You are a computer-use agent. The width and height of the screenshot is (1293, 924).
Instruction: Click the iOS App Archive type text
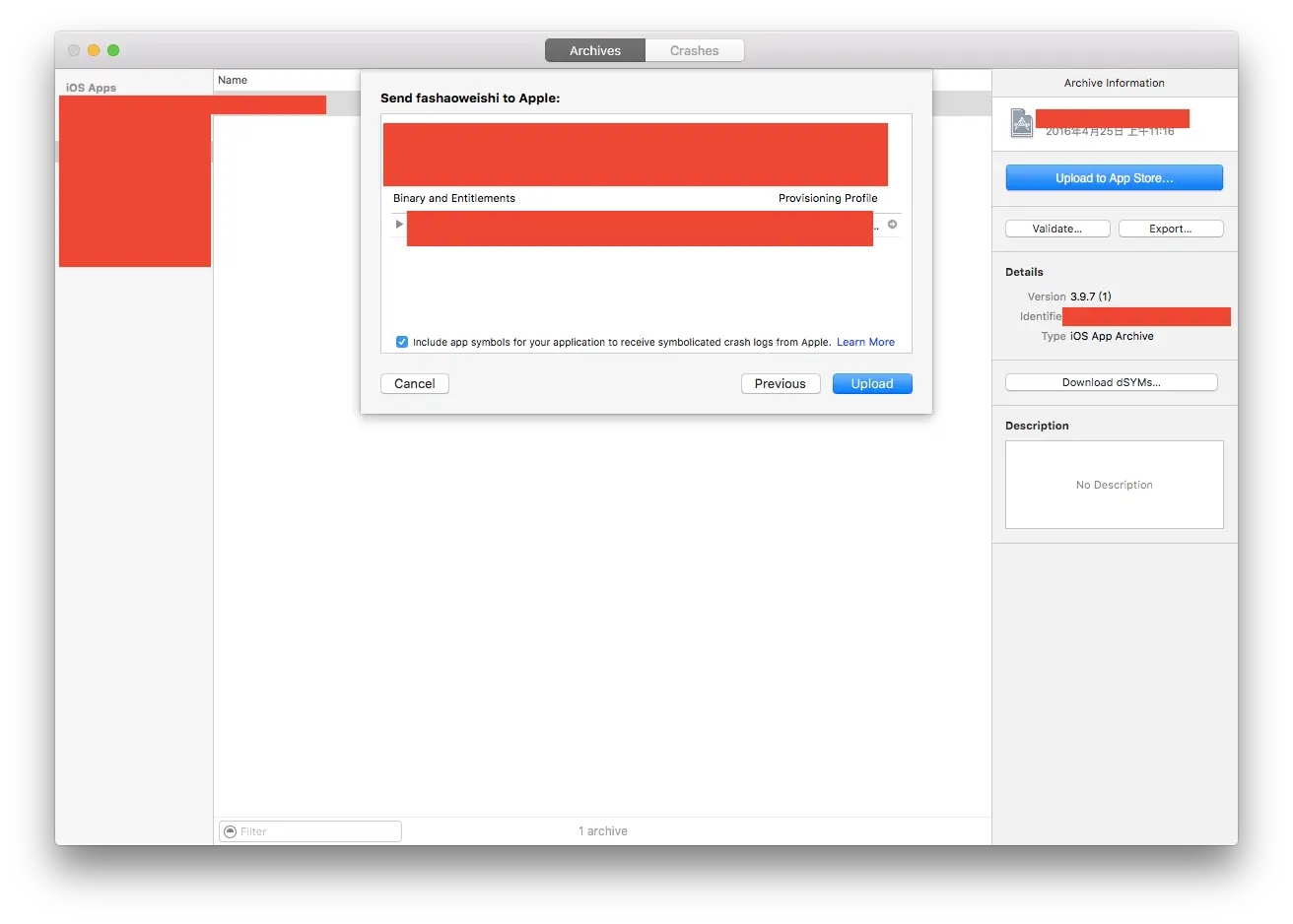coord(1112,336)
